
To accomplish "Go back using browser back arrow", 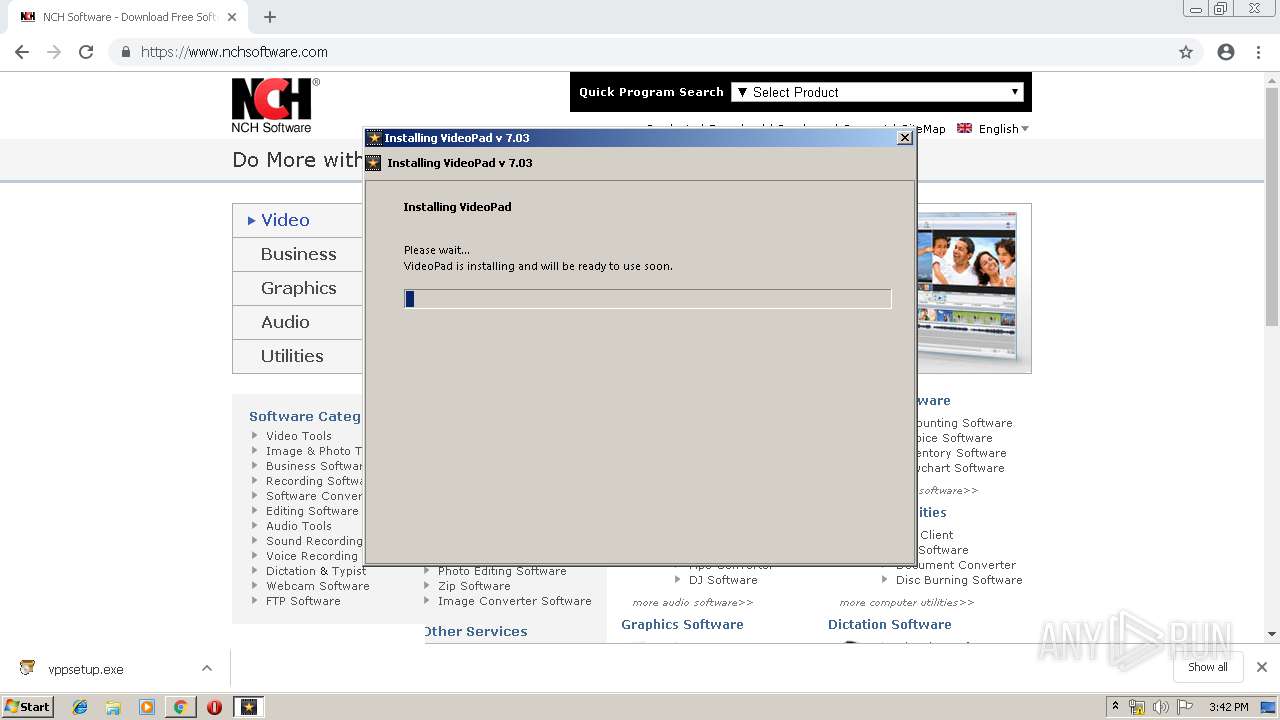I will [x=22, y=52].
